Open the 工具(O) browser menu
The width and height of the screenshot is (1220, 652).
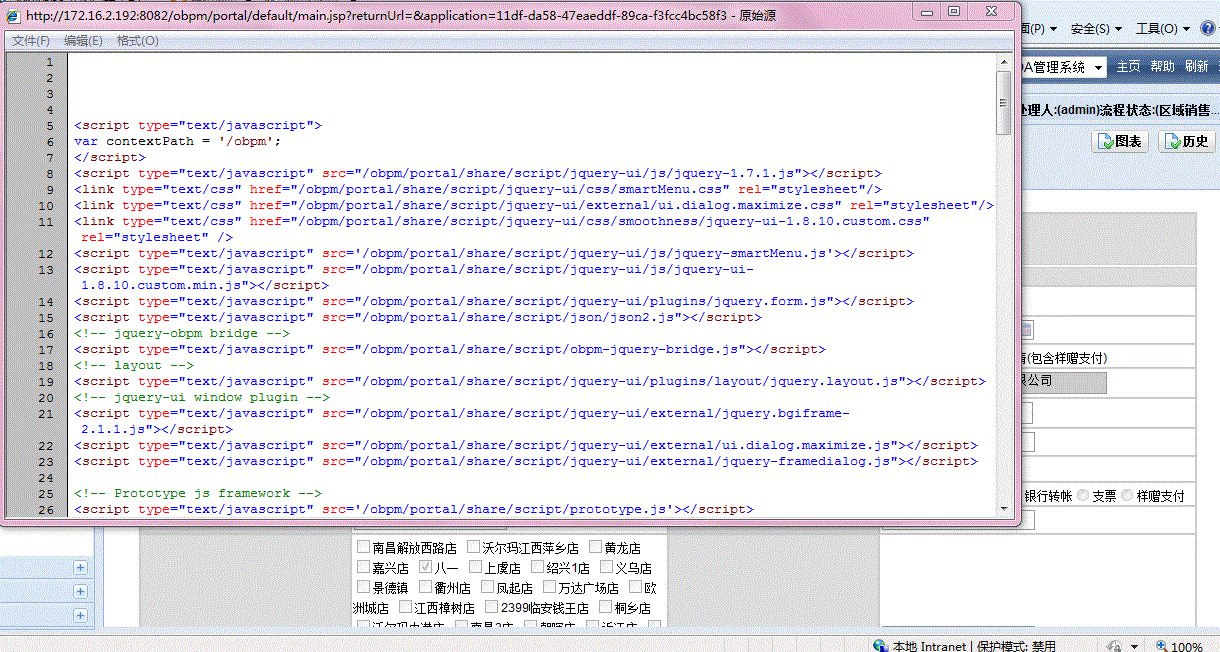pos(1162,29)
